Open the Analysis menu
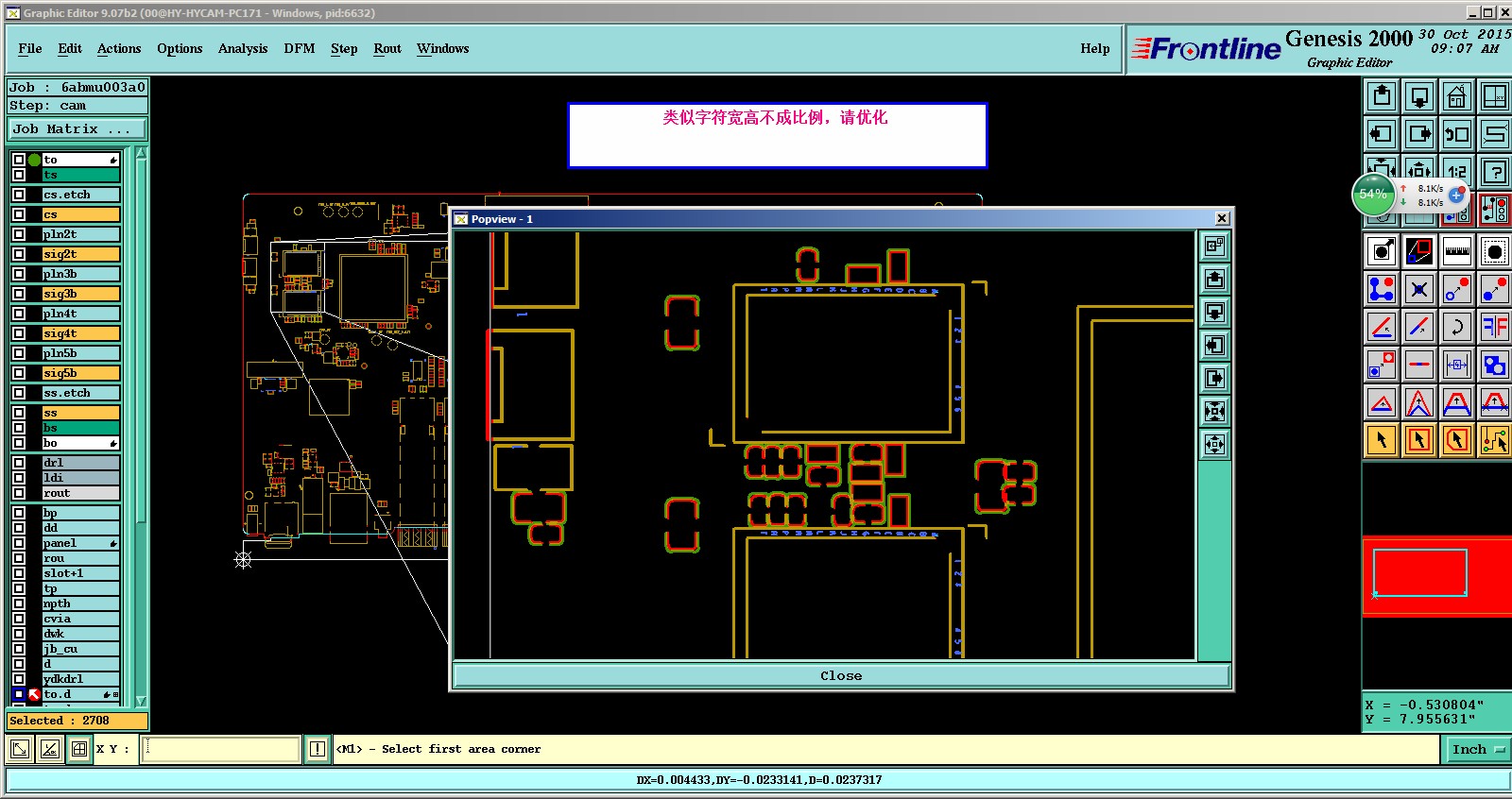This screenshot has width=1512, height=799. coord(243,49)
